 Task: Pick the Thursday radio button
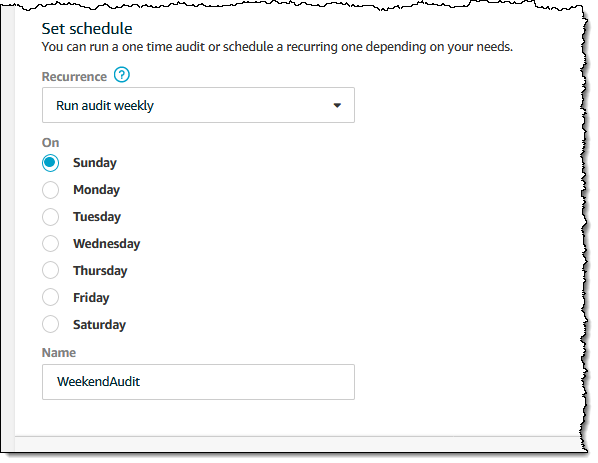click(x=50, y=270)
